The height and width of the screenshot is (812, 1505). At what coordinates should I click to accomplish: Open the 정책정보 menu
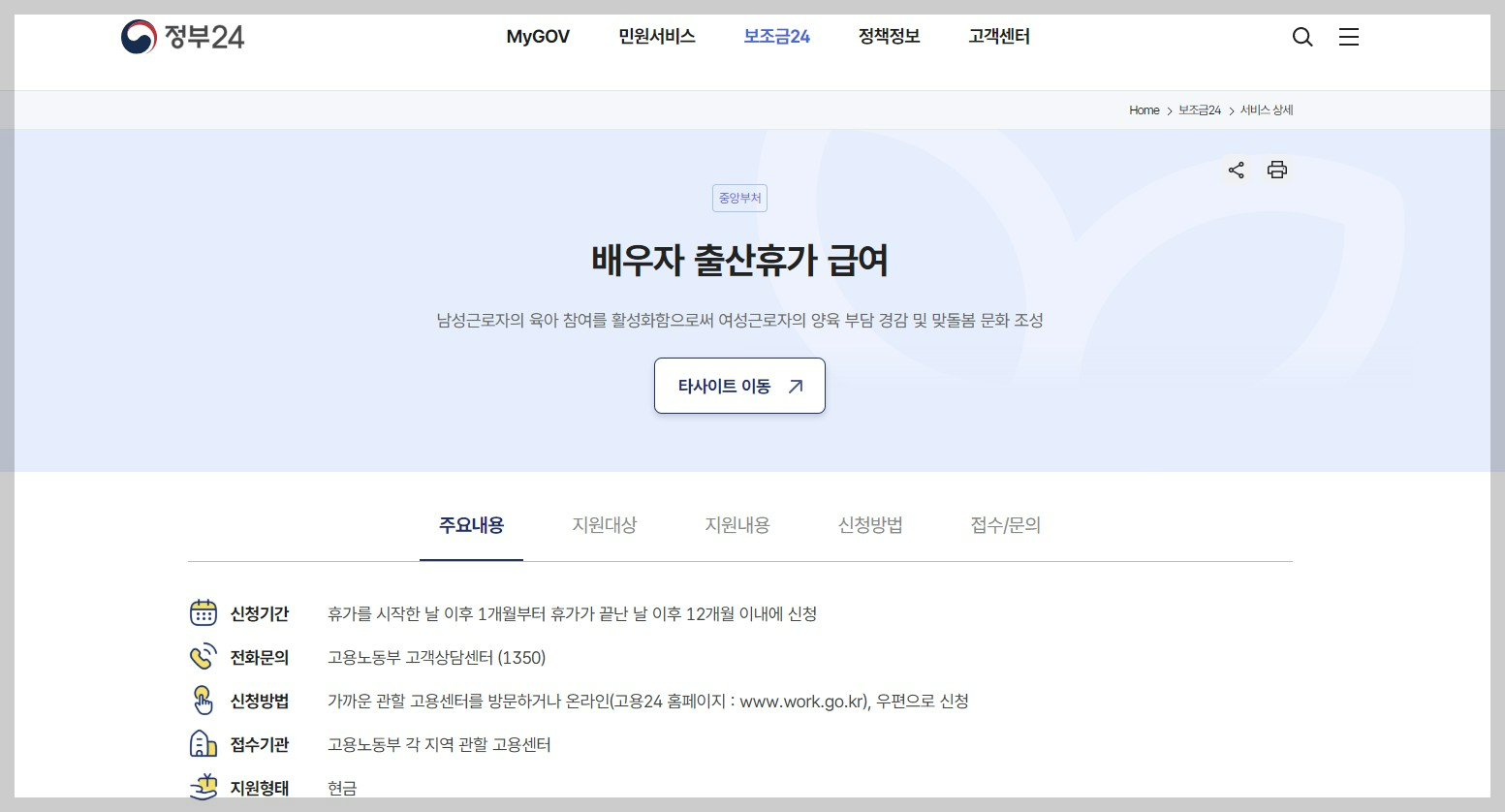pyautogui.click(x=889, y=37)
